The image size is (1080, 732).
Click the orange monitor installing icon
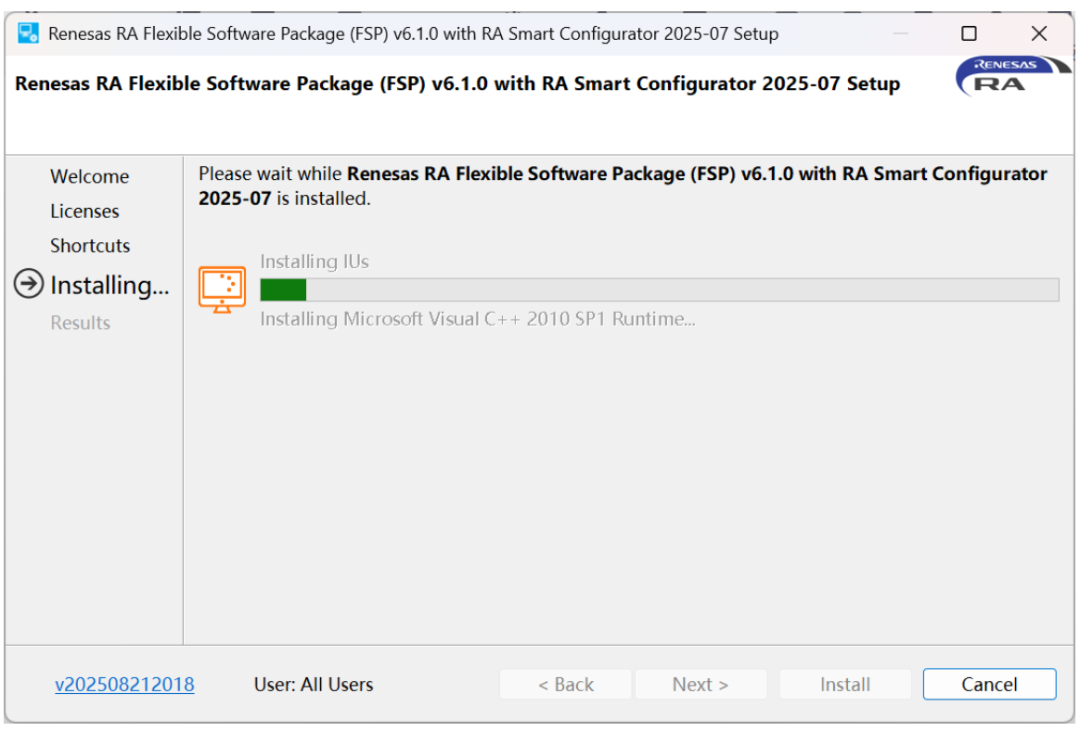(x=222, y=289)
